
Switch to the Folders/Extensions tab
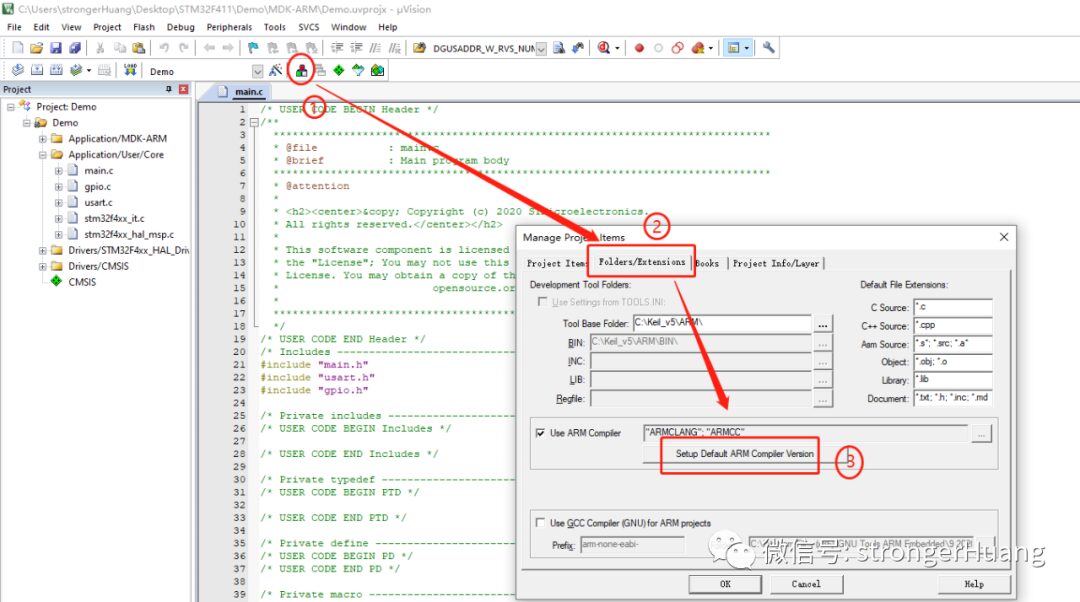click(641, 262)
